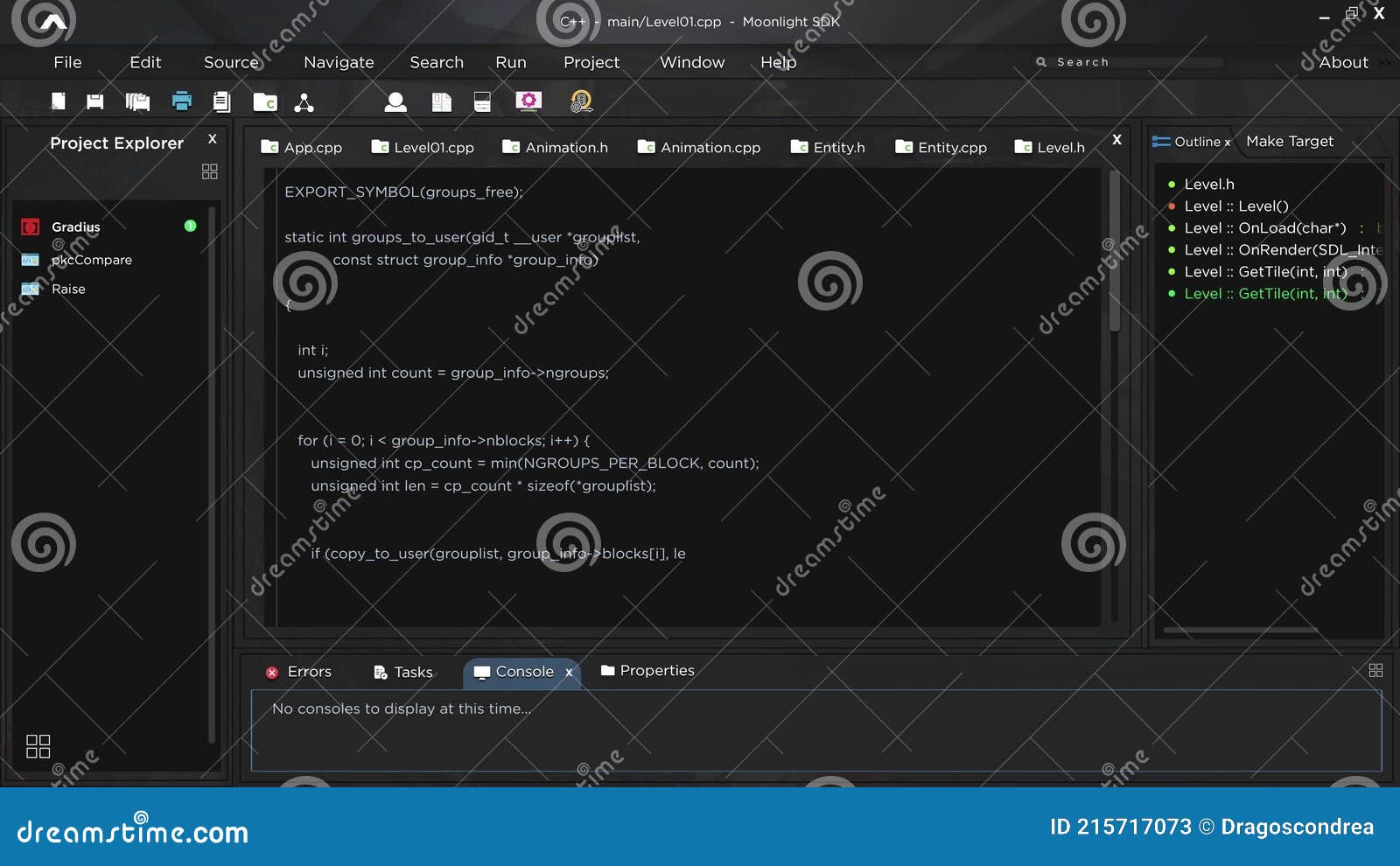Select the Save file toolbar icon
This screenshot has height=866, width=1400.
click(x=94, y=101)
